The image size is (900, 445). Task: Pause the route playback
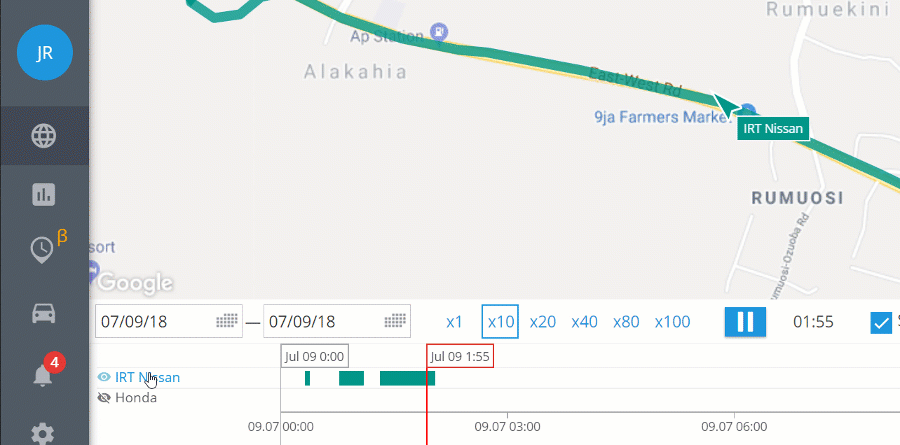[745, 322]
